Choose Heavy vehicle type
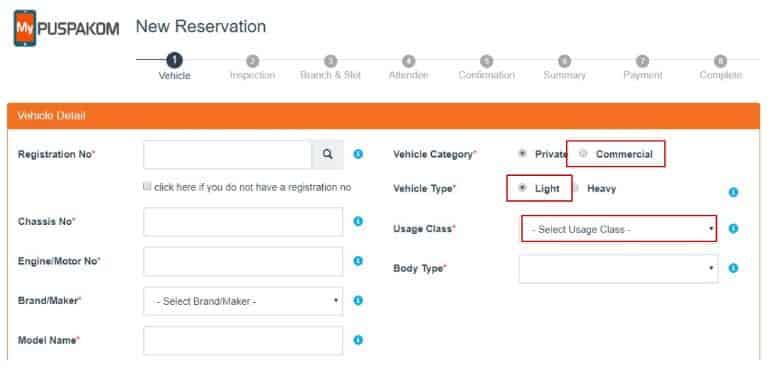The width and height of the screenshot is (770, 374). point(576,187)
